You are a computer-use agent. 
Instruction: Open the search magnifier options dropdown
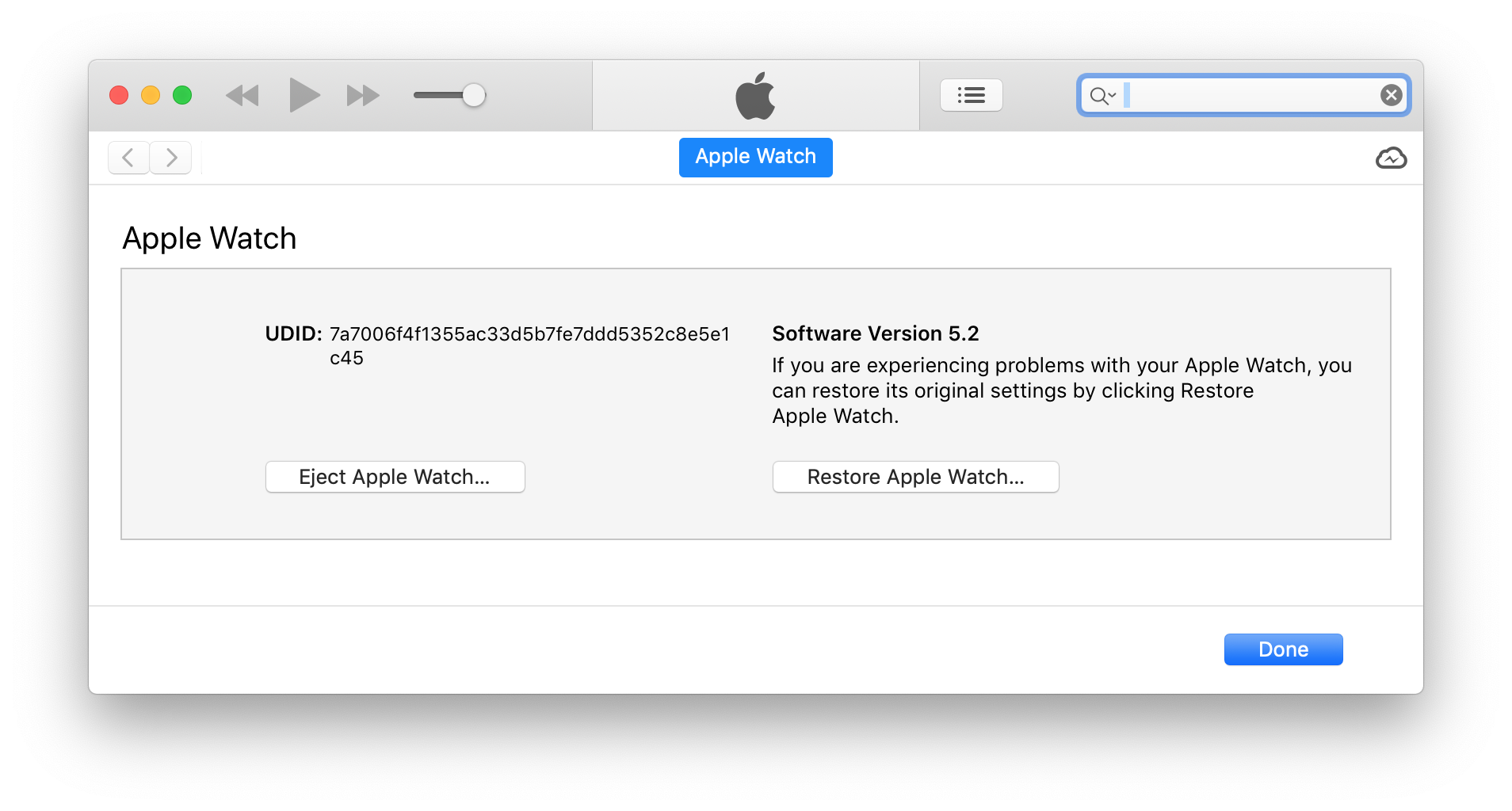point(1102,96)
